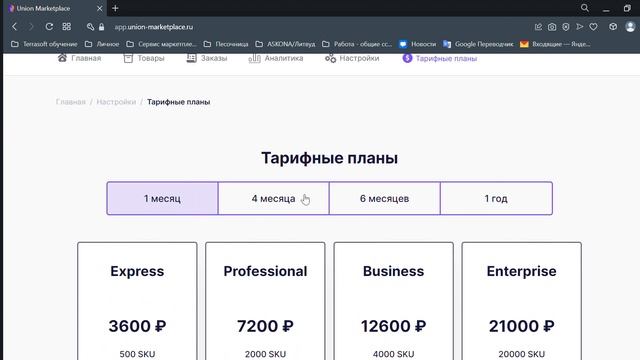Open the Terrasoft обучение bookmark folder

point(44,44)
